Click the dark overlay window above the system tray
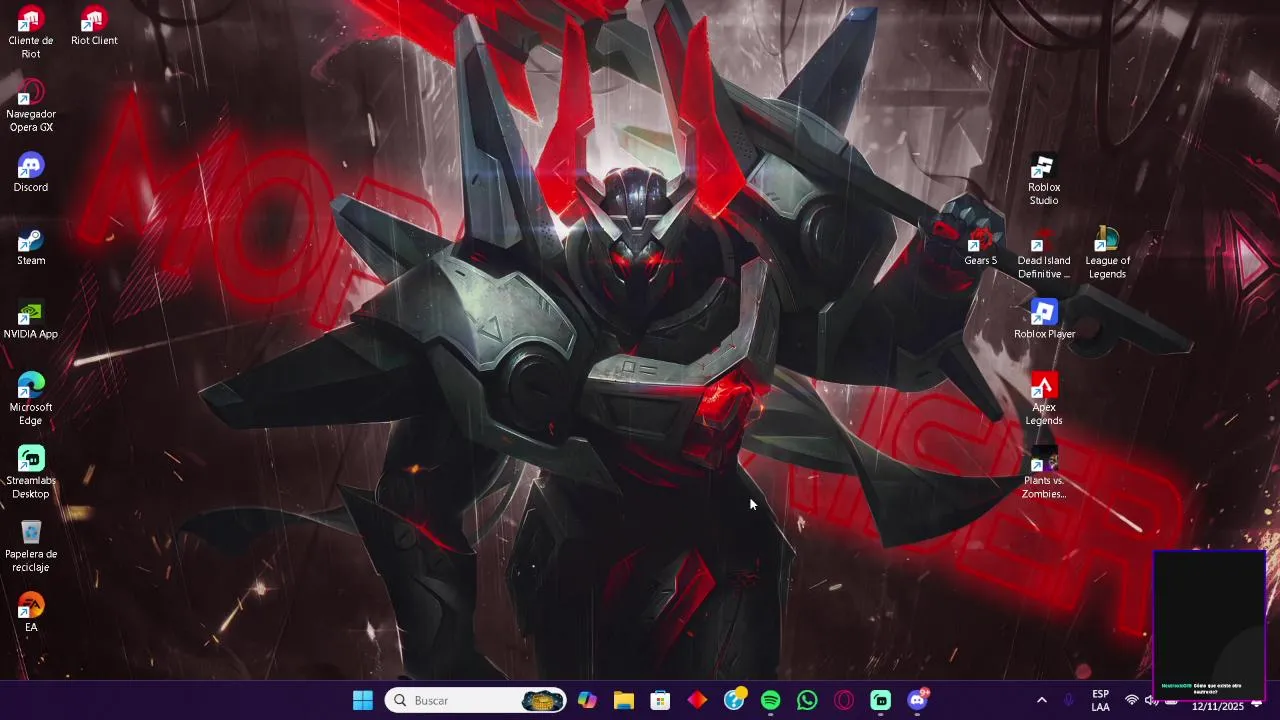The height and width of the screenshot is (720, 1280). pyautogui.click(x=1209, y=625)
